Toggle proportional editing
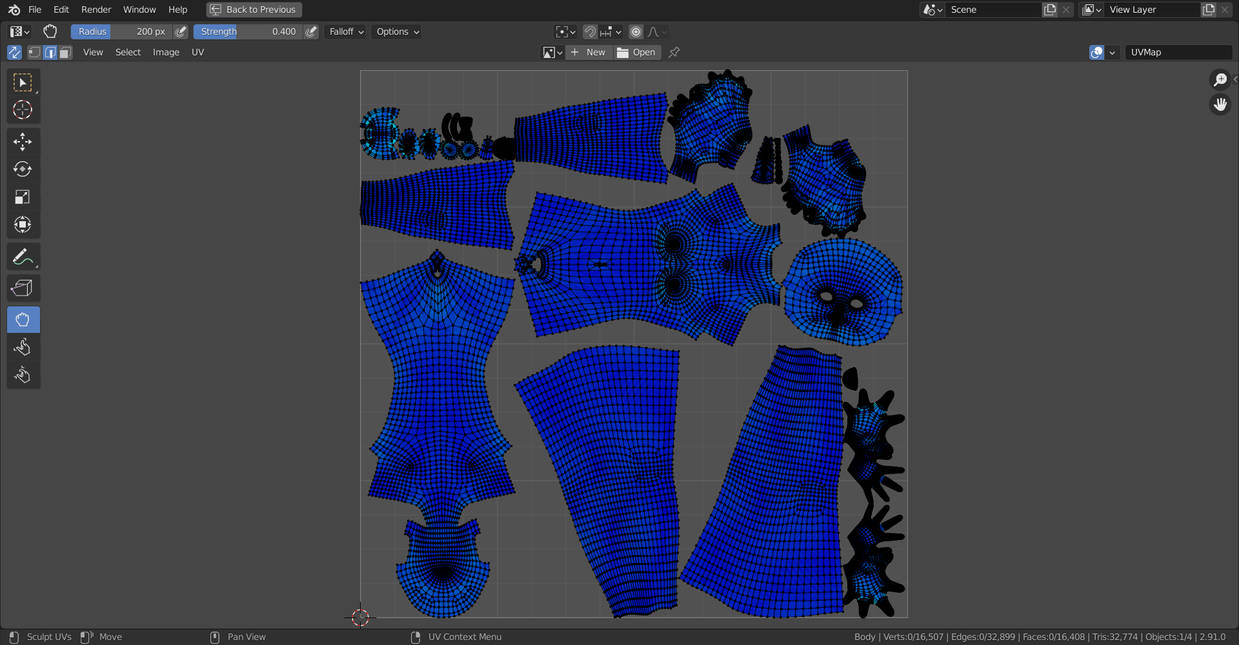 coord(636,32)
